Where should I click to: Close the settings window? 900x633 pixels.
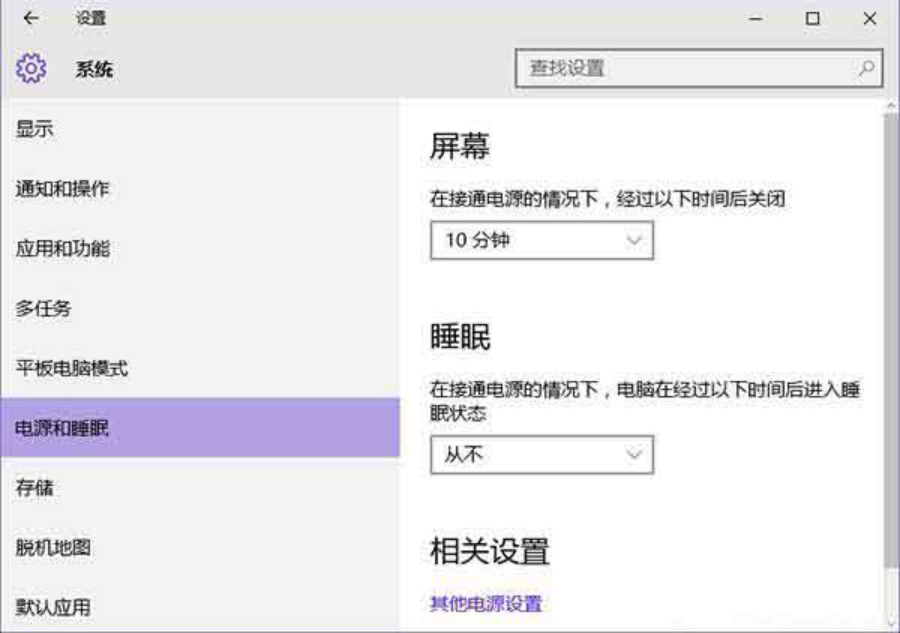(869, 18)
